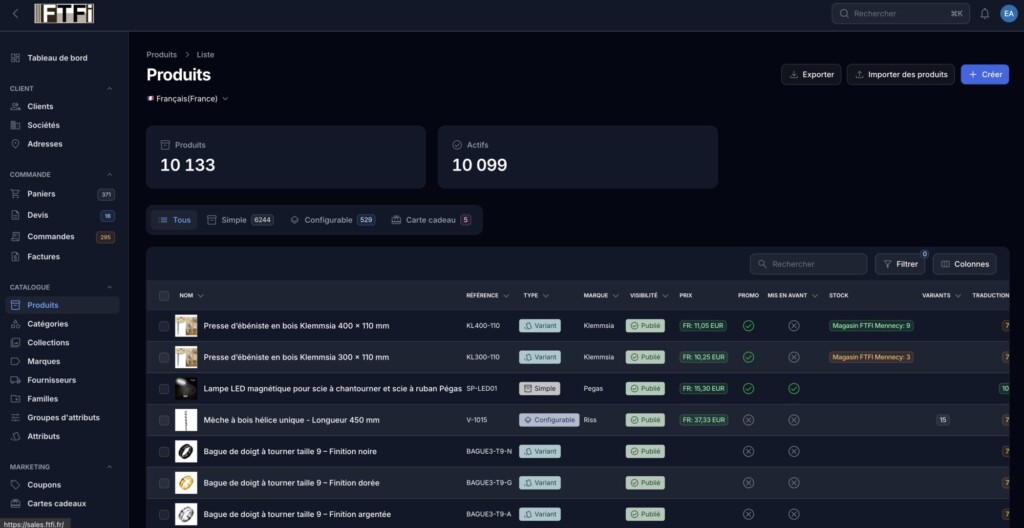1024x528 pixels.
Task: Click mis en avant check for SP-LED01 row
Action: click(793, 388)
